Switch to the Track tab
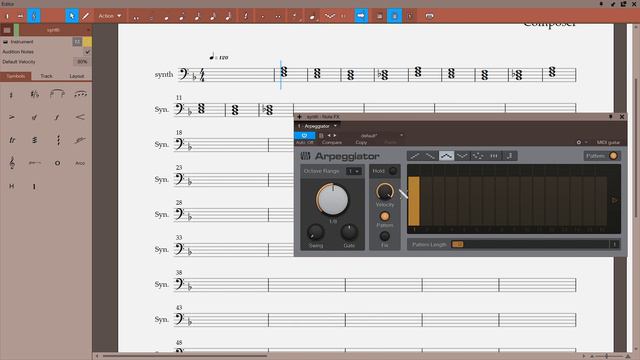 click(x=46, y=76)
